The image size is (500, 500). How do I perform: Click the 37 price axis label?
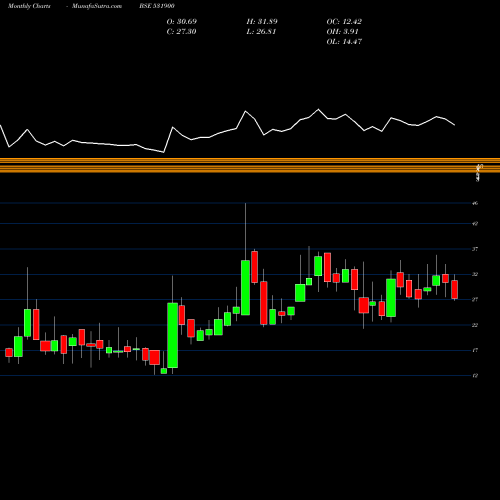475,249
